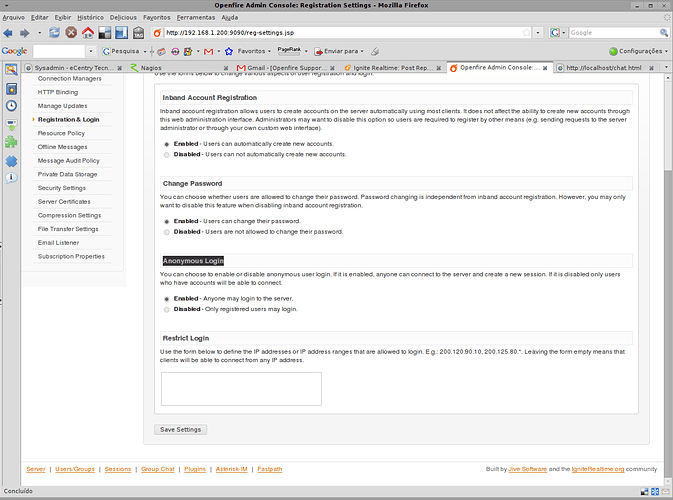Click the green Configurações globe icon
Screen dimensions: 673x500
click(613, 52)
